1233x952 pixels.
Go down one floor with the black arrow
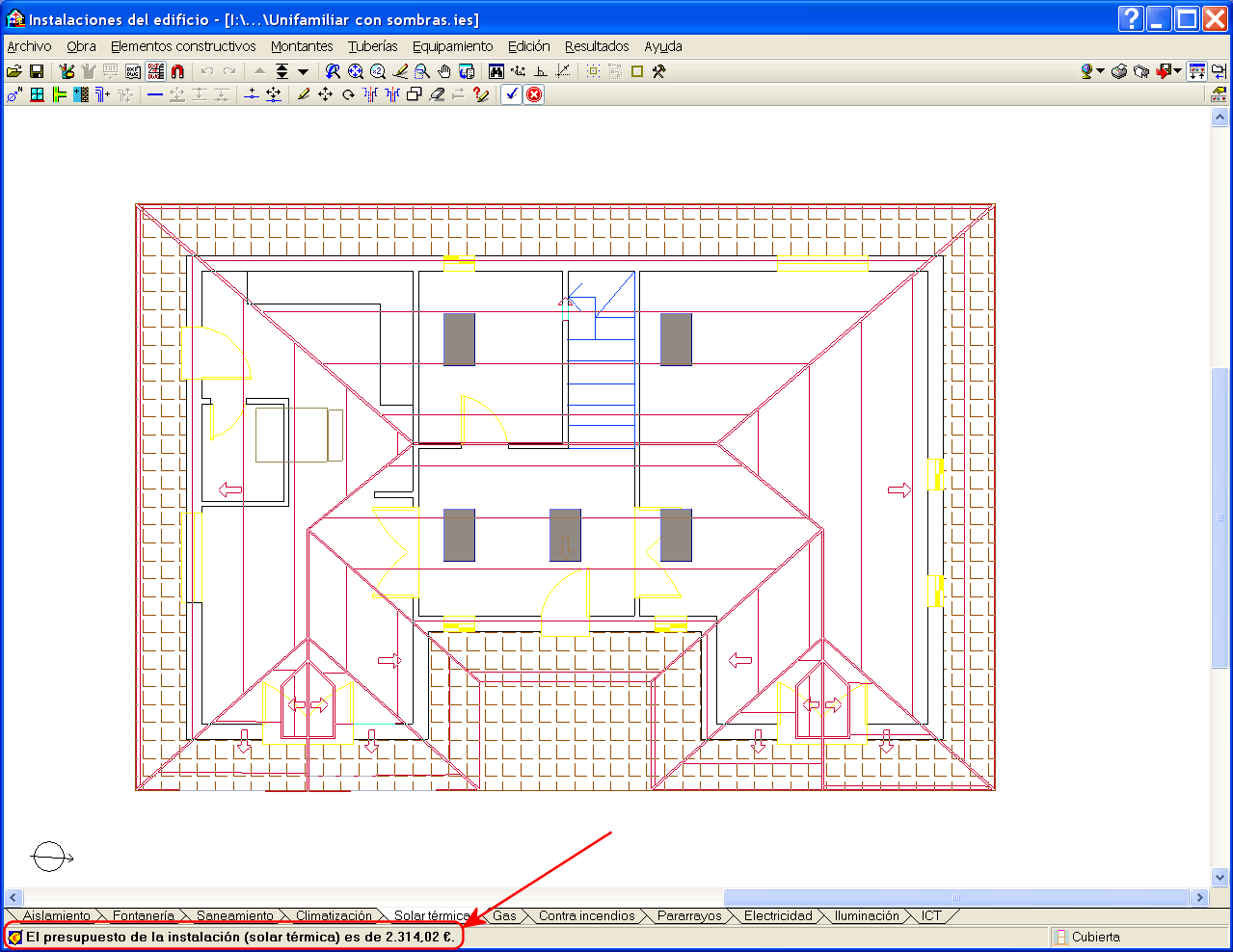[303, 71]
